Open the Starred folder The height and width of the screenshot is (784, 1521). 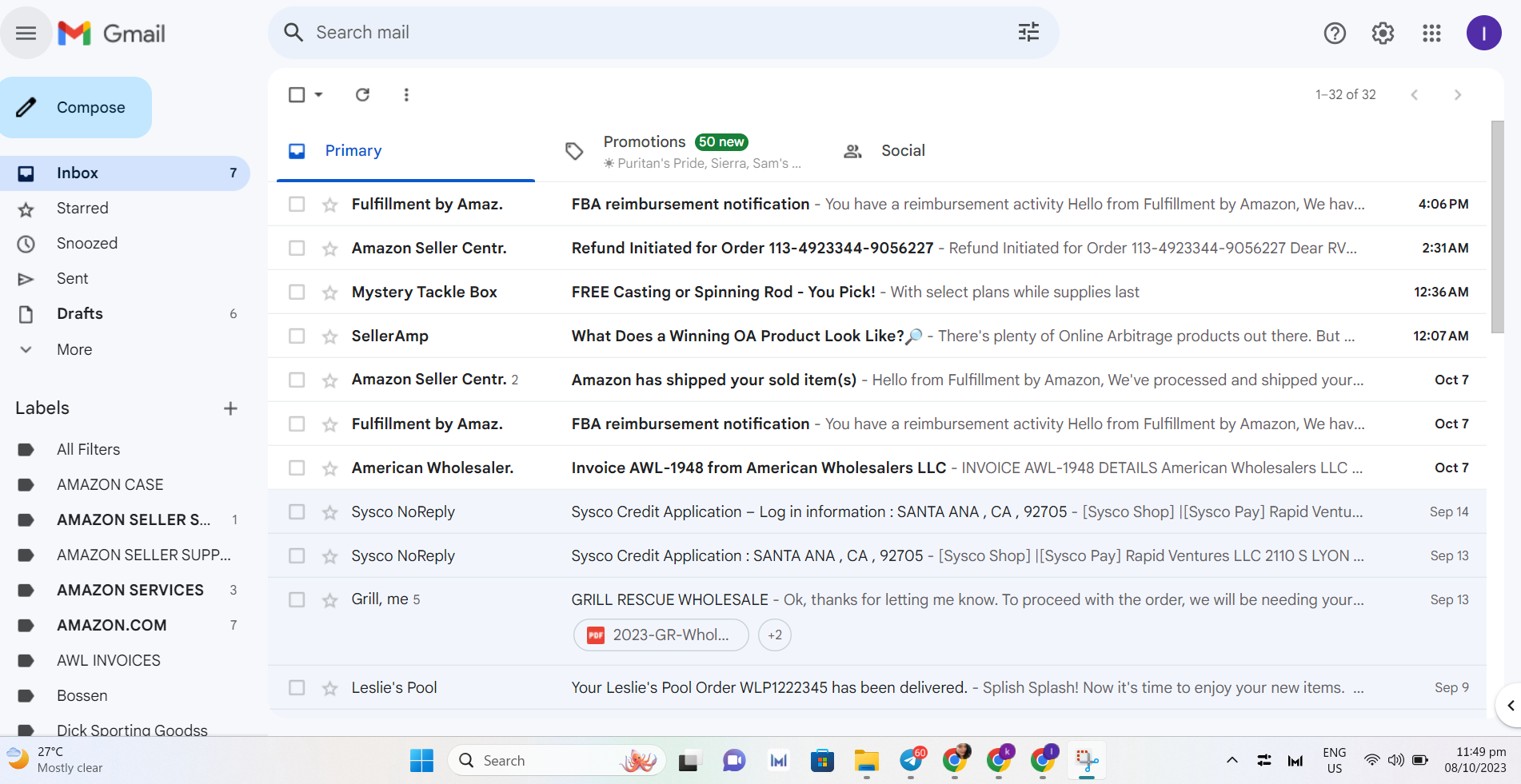pyautogui.click(x=125, y=209)
